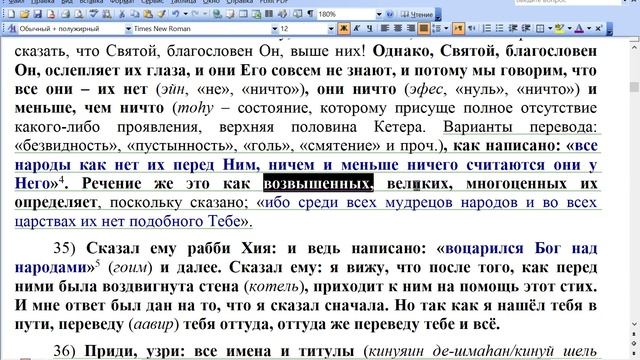
Task: Toggle the bulleted list
Action: [500, 28]
